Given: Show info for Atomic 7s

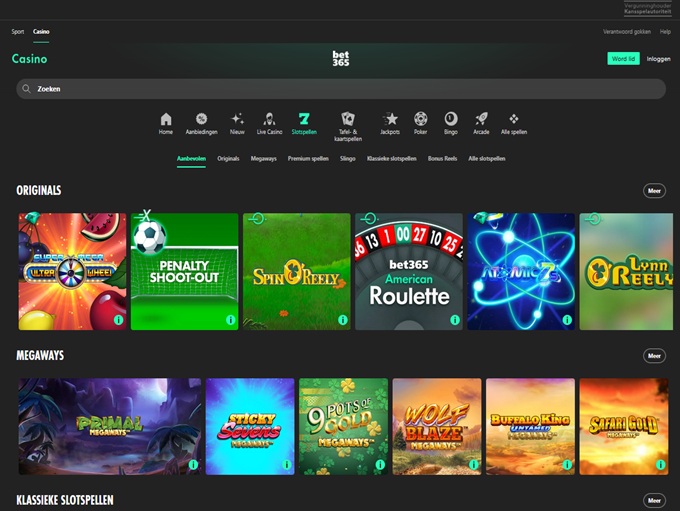Looking at the screenshot, I should click(x=567, y=320).
